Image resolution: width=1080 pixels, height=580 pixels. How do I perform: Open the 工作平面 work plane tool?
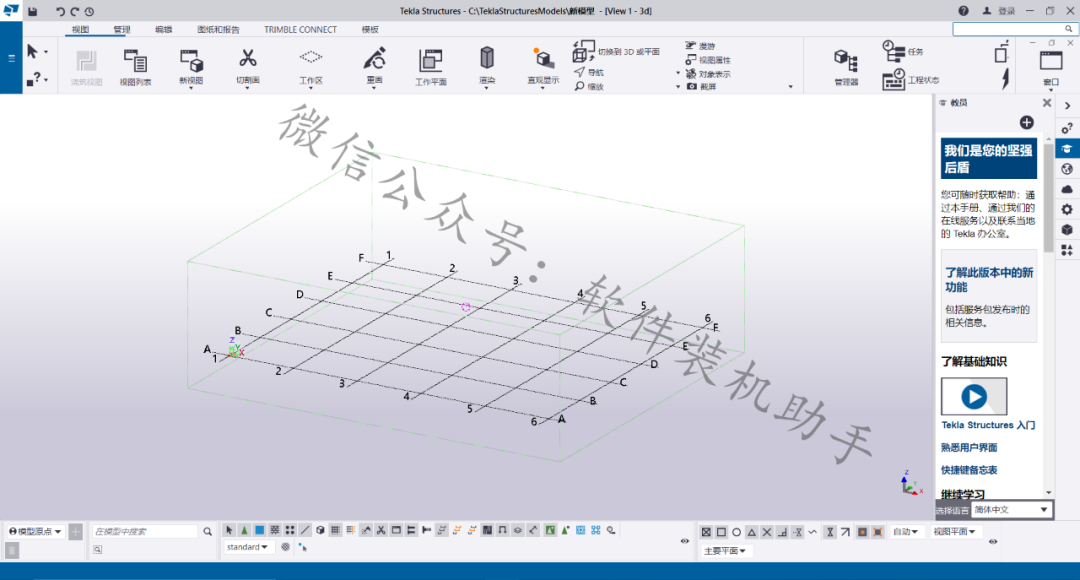pyautogui.click(x=430, y=67)
